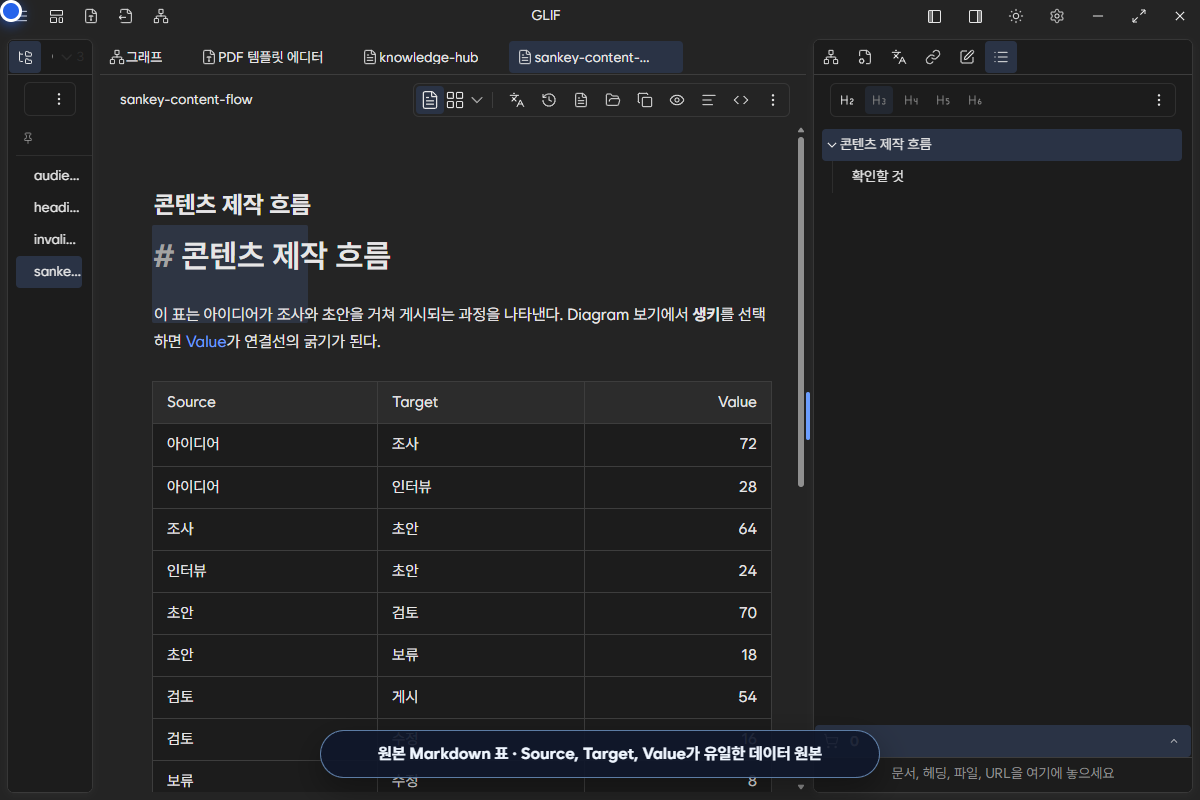Click the text align lines icon in editor toolbar
The image size is (1200, 800).
pos(709,100)
